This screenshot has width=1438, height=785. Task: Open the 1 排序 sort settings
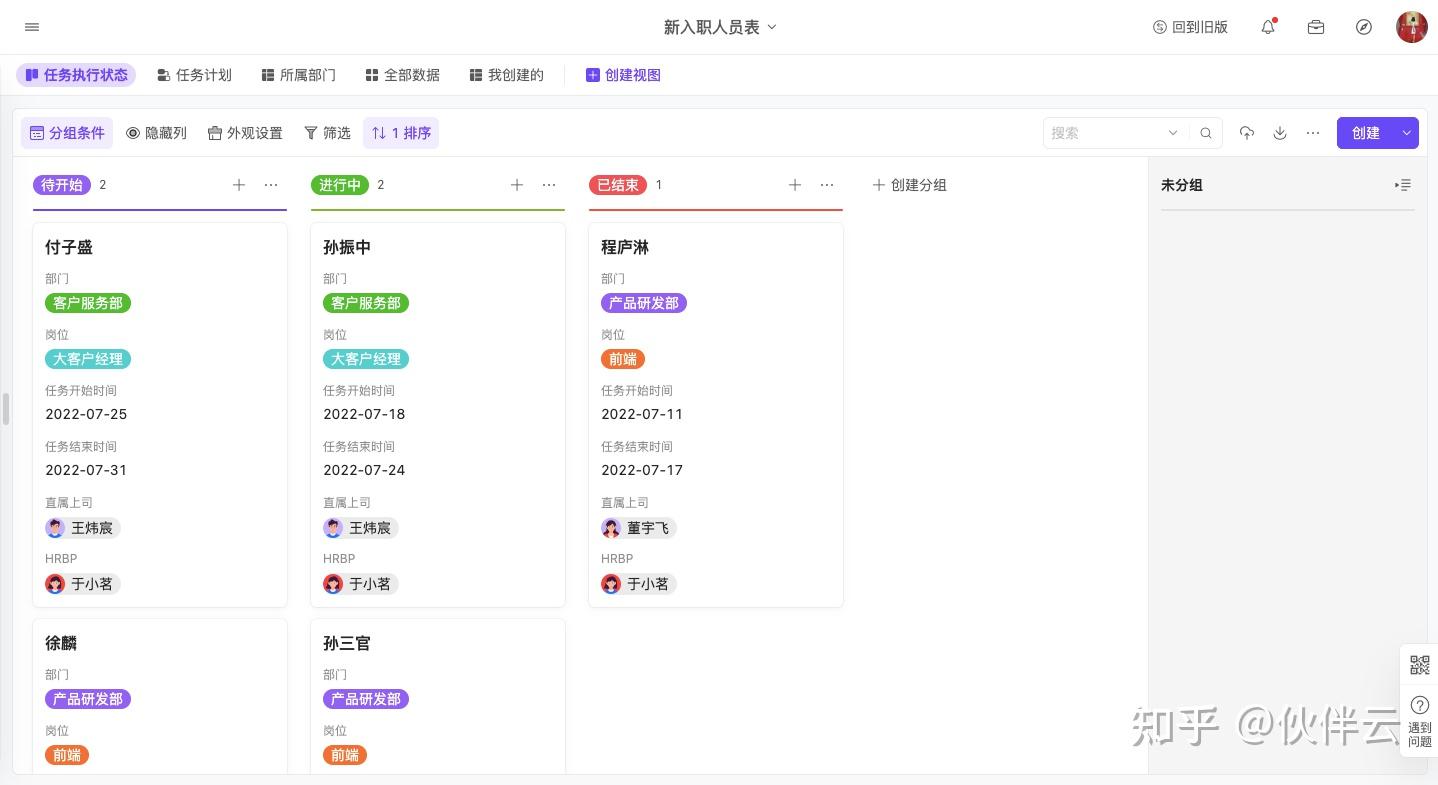pos(401,133)
